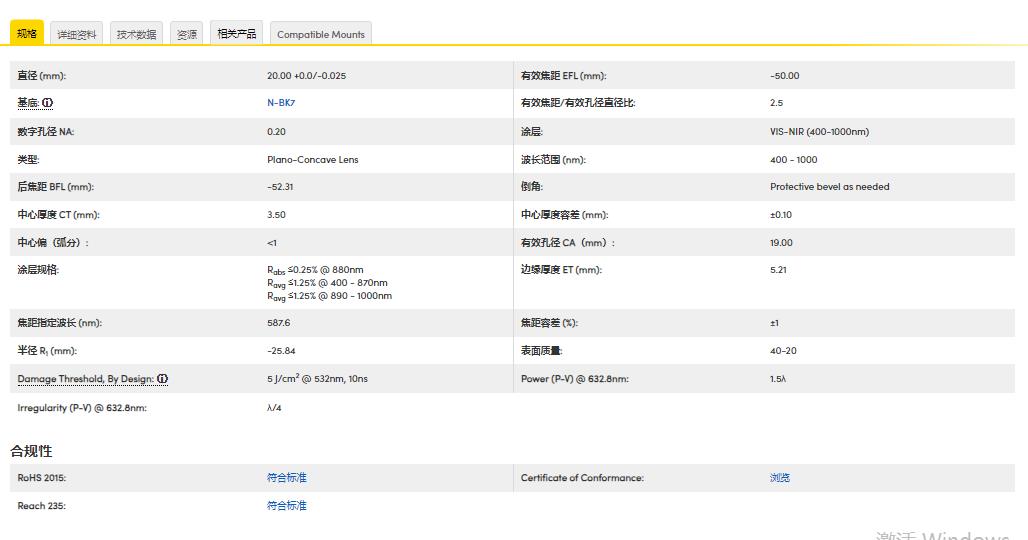Viewport: 1028px width, 540px height.
Task: Click the Irregularity (P-V) @ 632.8nm label
Action: pyautogui.click(x=82, y=408)
